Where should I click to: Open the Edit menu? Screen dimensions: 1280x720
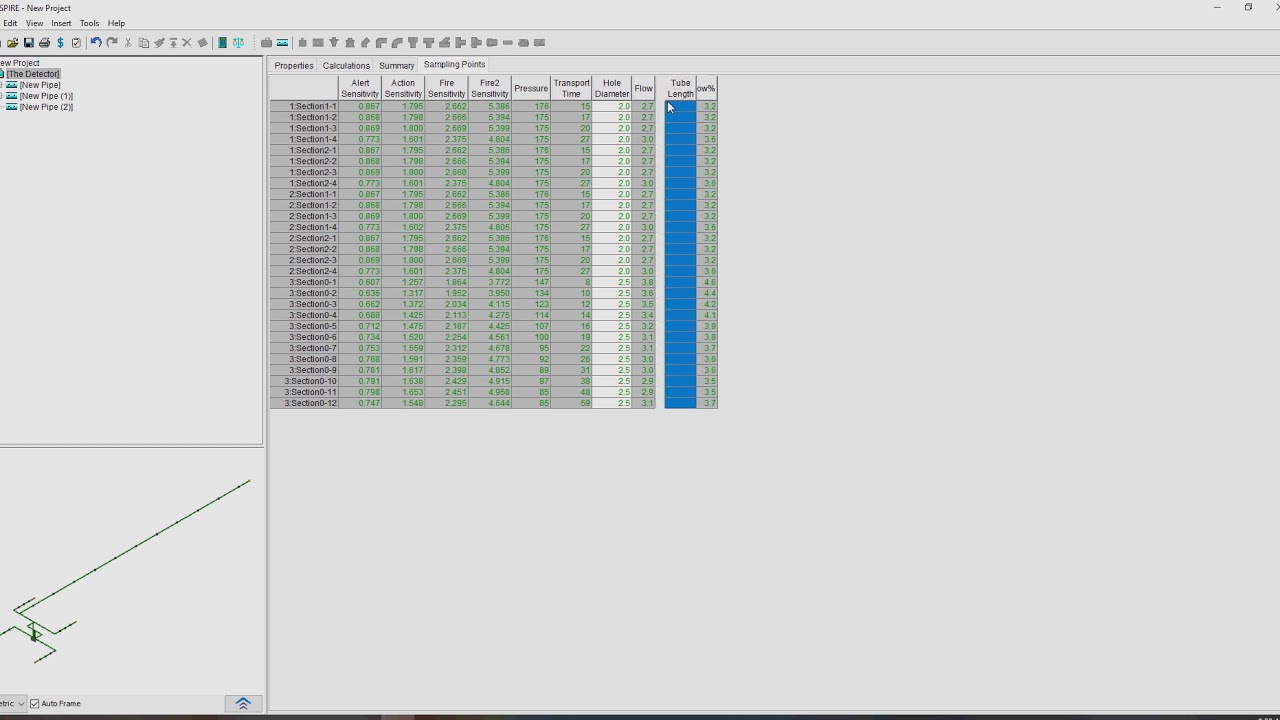point(10,23)
